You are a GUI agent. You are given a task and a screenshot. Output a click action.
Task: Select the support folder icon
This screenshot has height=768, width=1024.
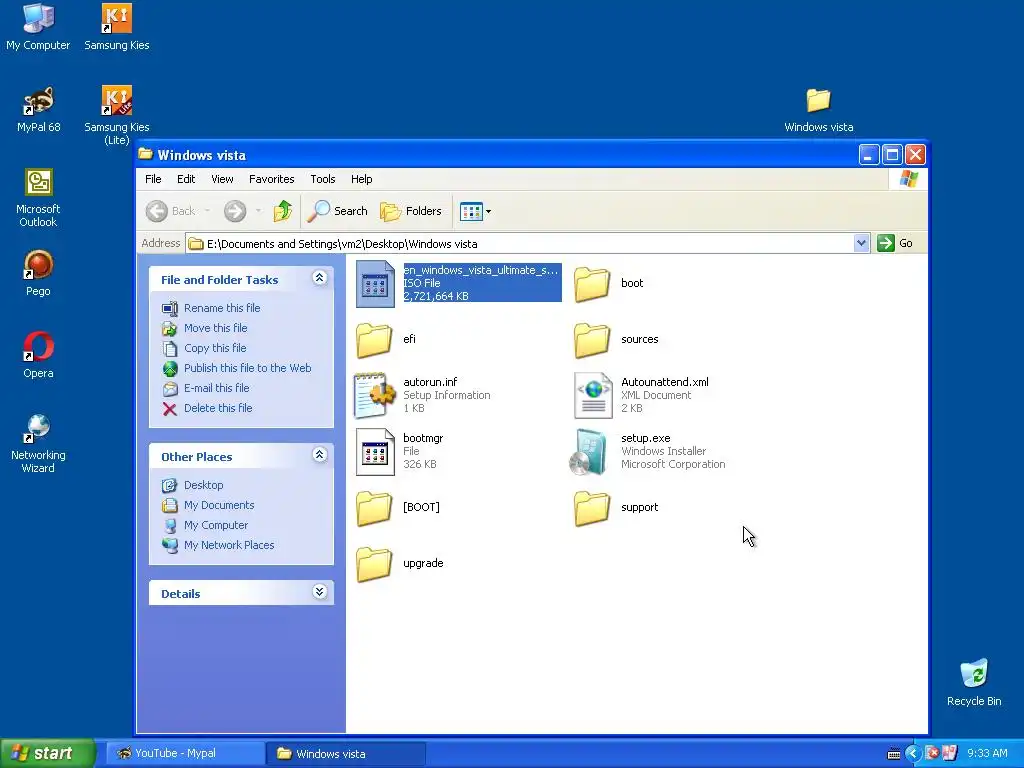pyautogui.click(x=592, y=507)
